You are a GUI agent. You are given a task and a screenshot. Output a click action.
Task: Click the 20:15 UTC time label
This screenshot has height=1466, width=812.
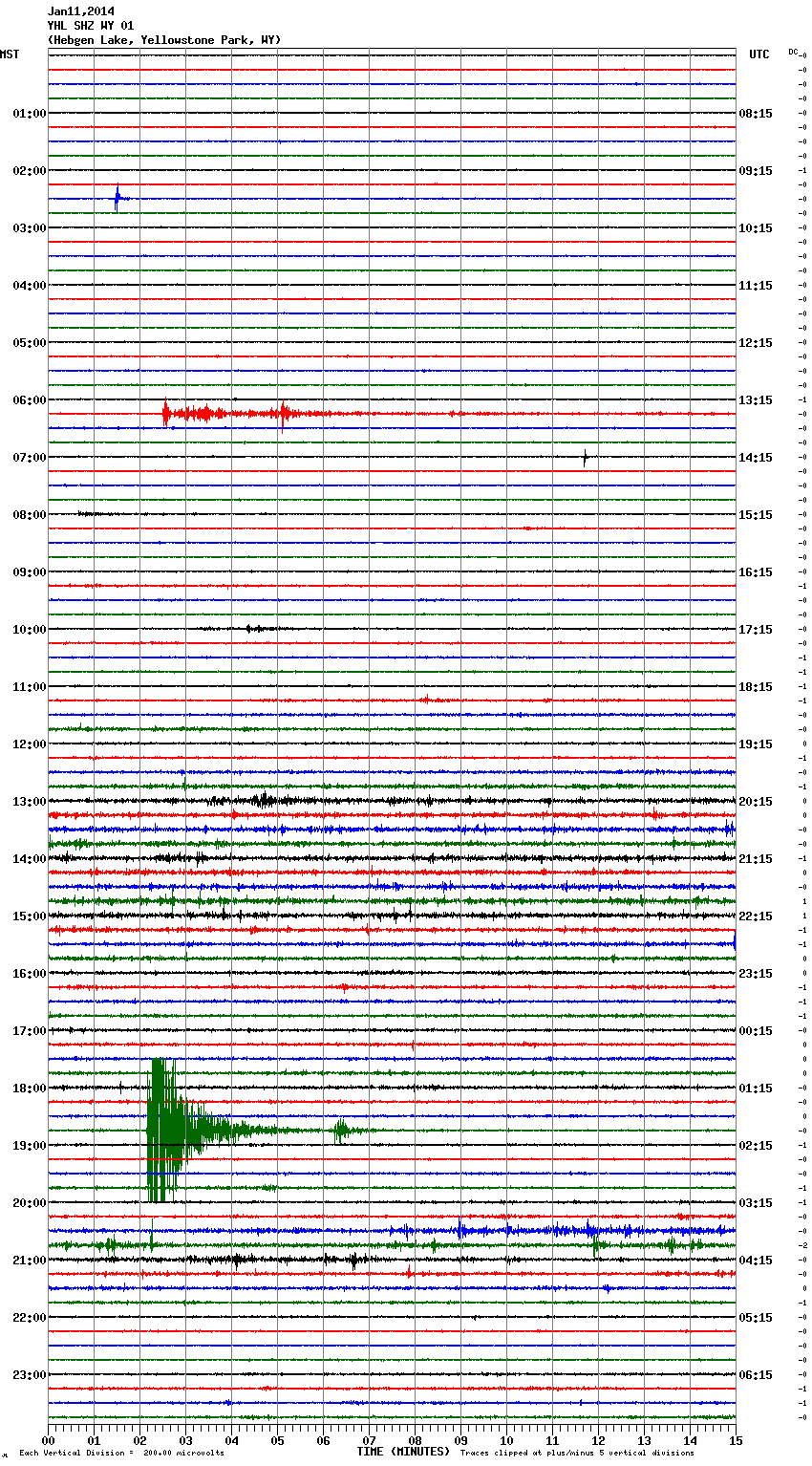coord(756,802)
